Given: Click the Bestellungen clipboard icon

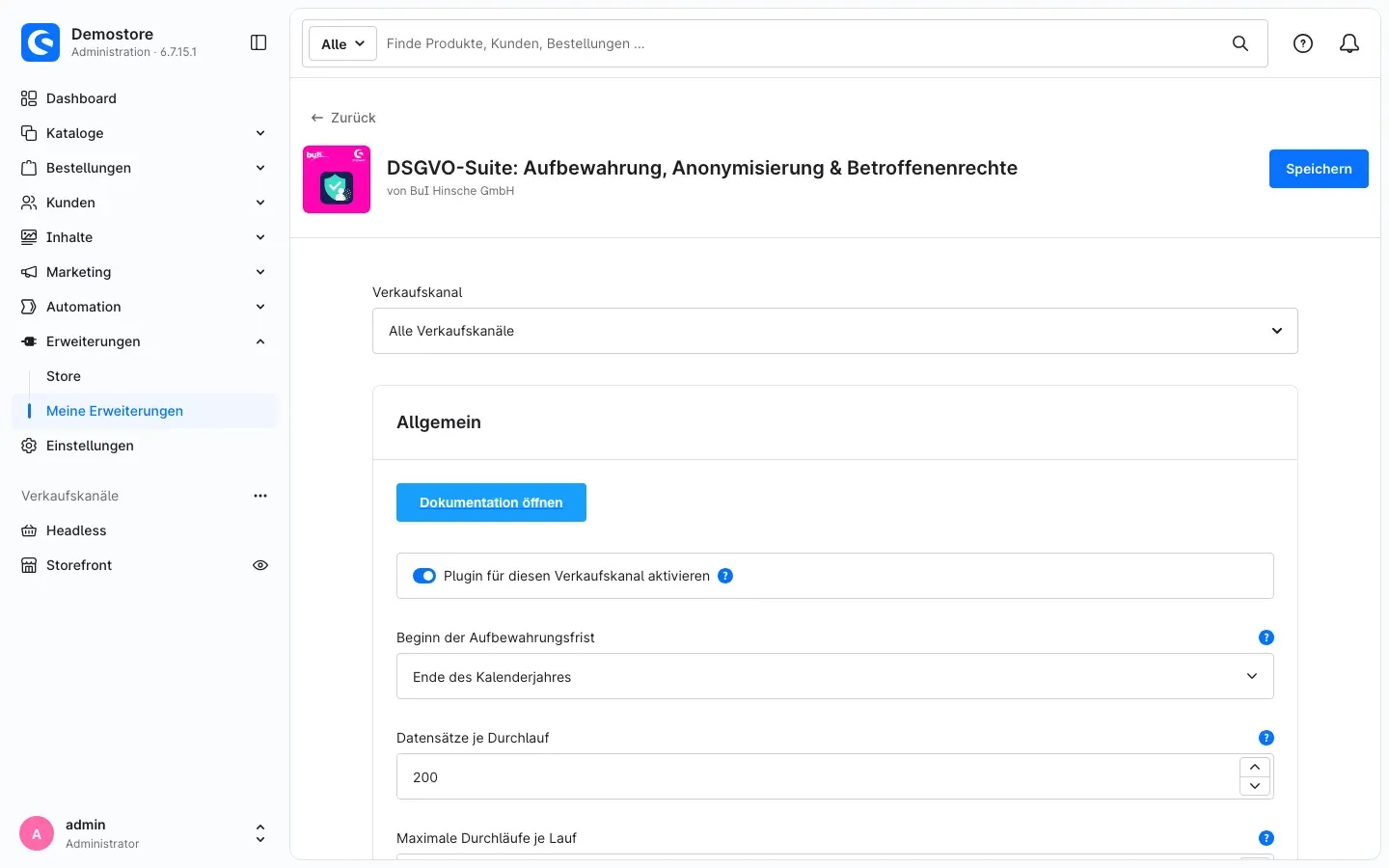Looking at the screenshot, I should (x=29, y=168).
